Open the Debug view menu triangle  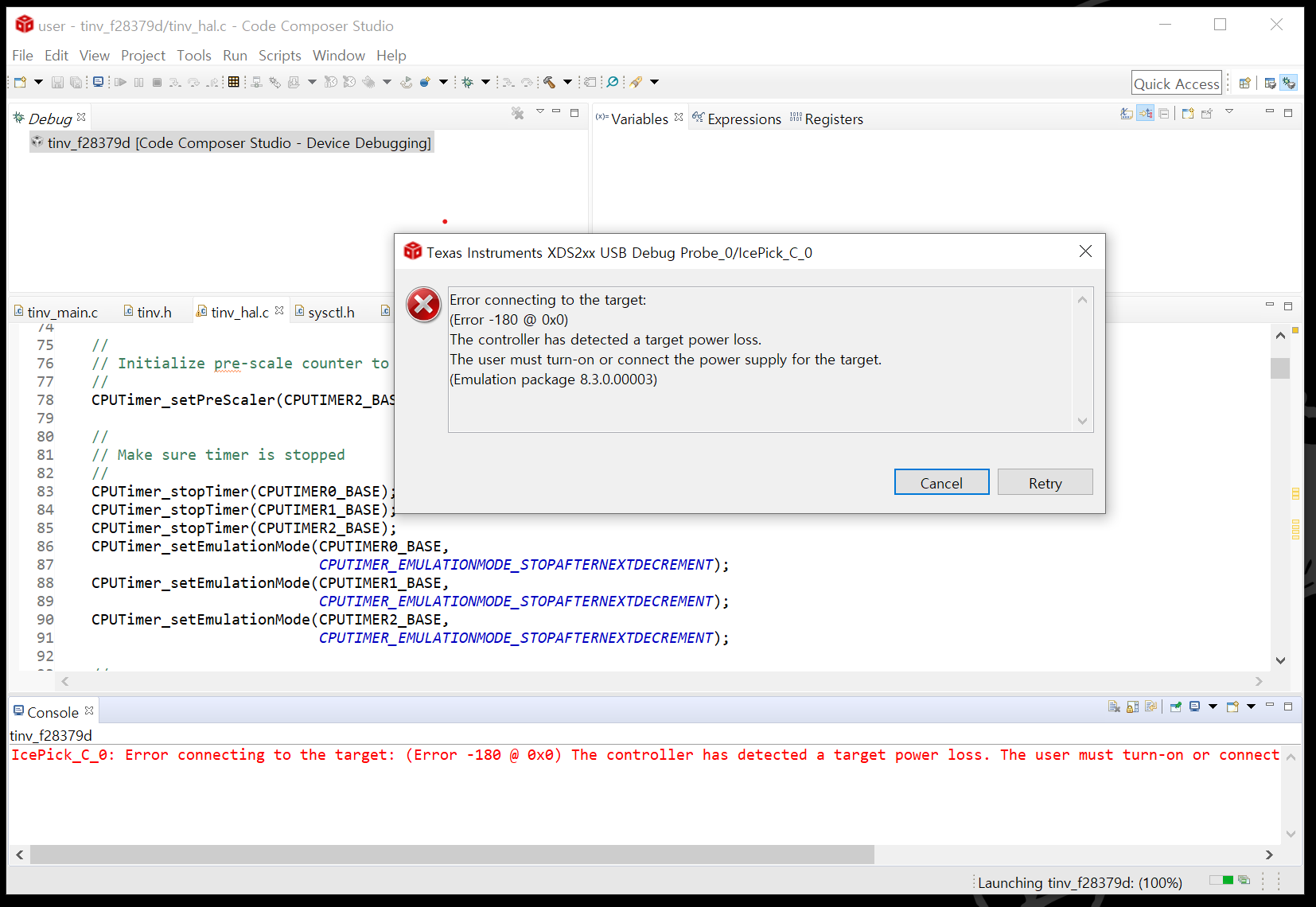coord(540,111)
